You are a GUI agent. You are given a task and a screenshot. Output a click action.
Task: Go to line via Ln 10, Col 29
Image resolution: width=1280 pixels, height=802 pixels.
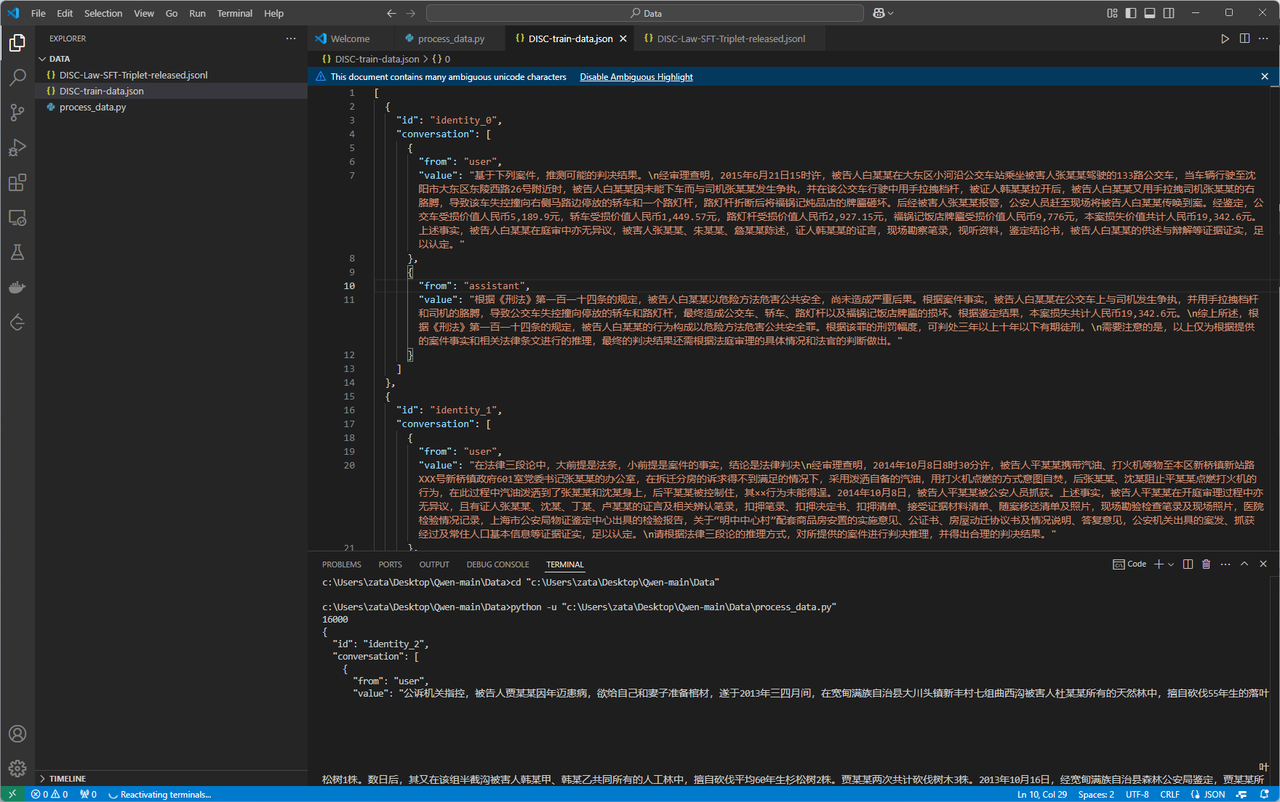click(1041, 795)
